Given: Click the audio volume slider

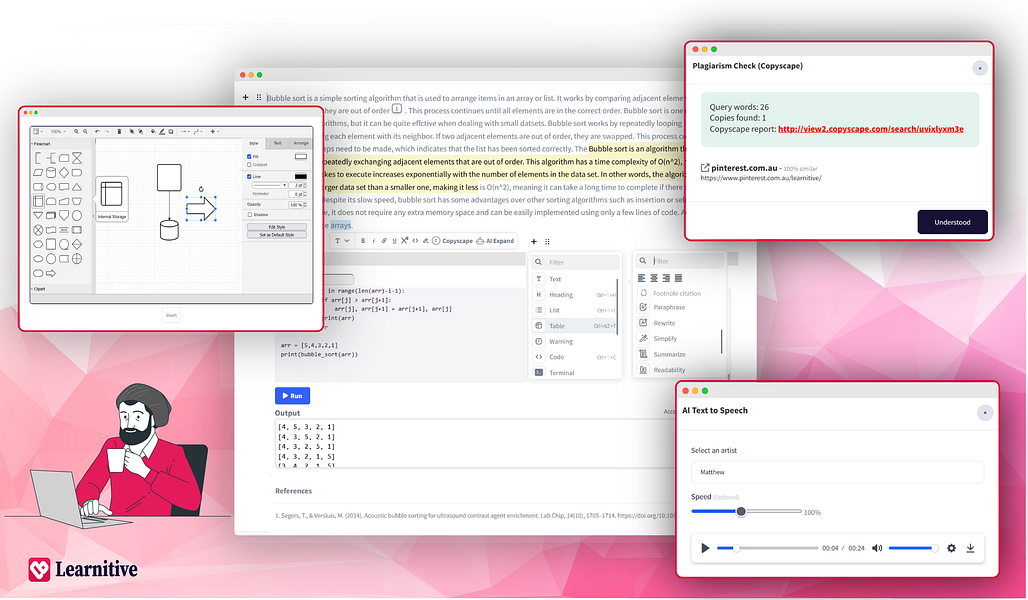Looking at the screenshot, I should pos(913,548).
